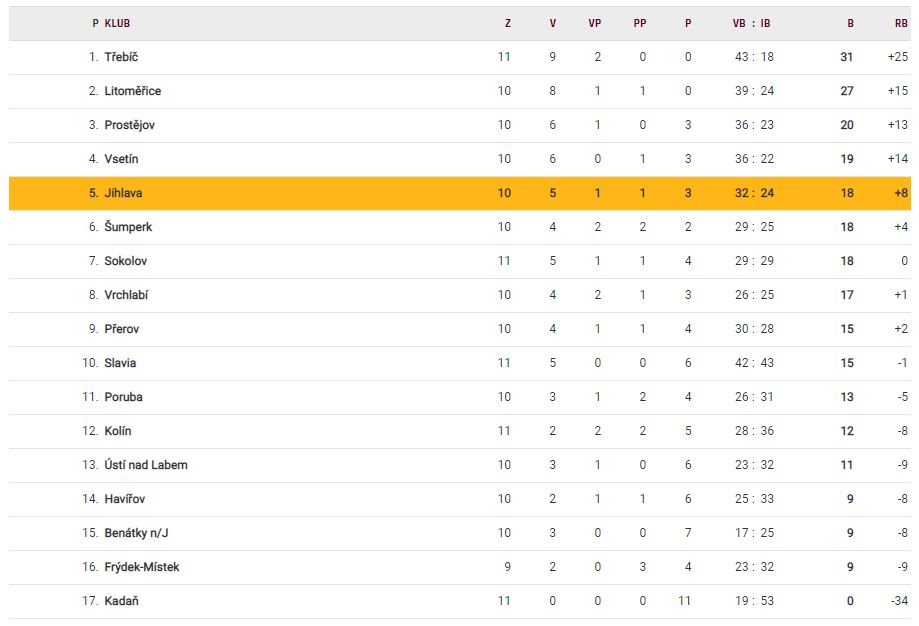Click the KLUB column header
Screen dimensions: 919x626
[117, 23]
